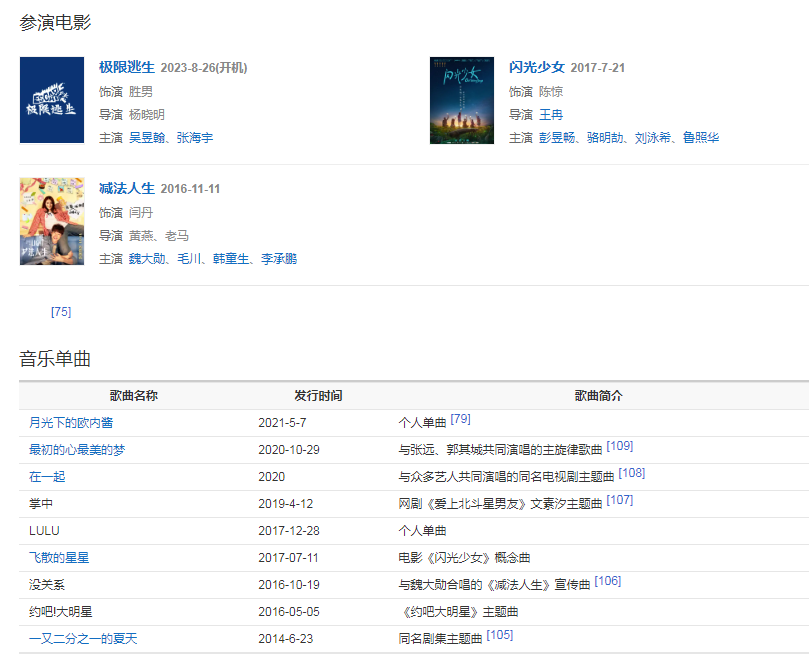Viewport: 809px width, 655px height.
Task: Open song link 飞驰的星星
Action: click(x=59, y=558)
